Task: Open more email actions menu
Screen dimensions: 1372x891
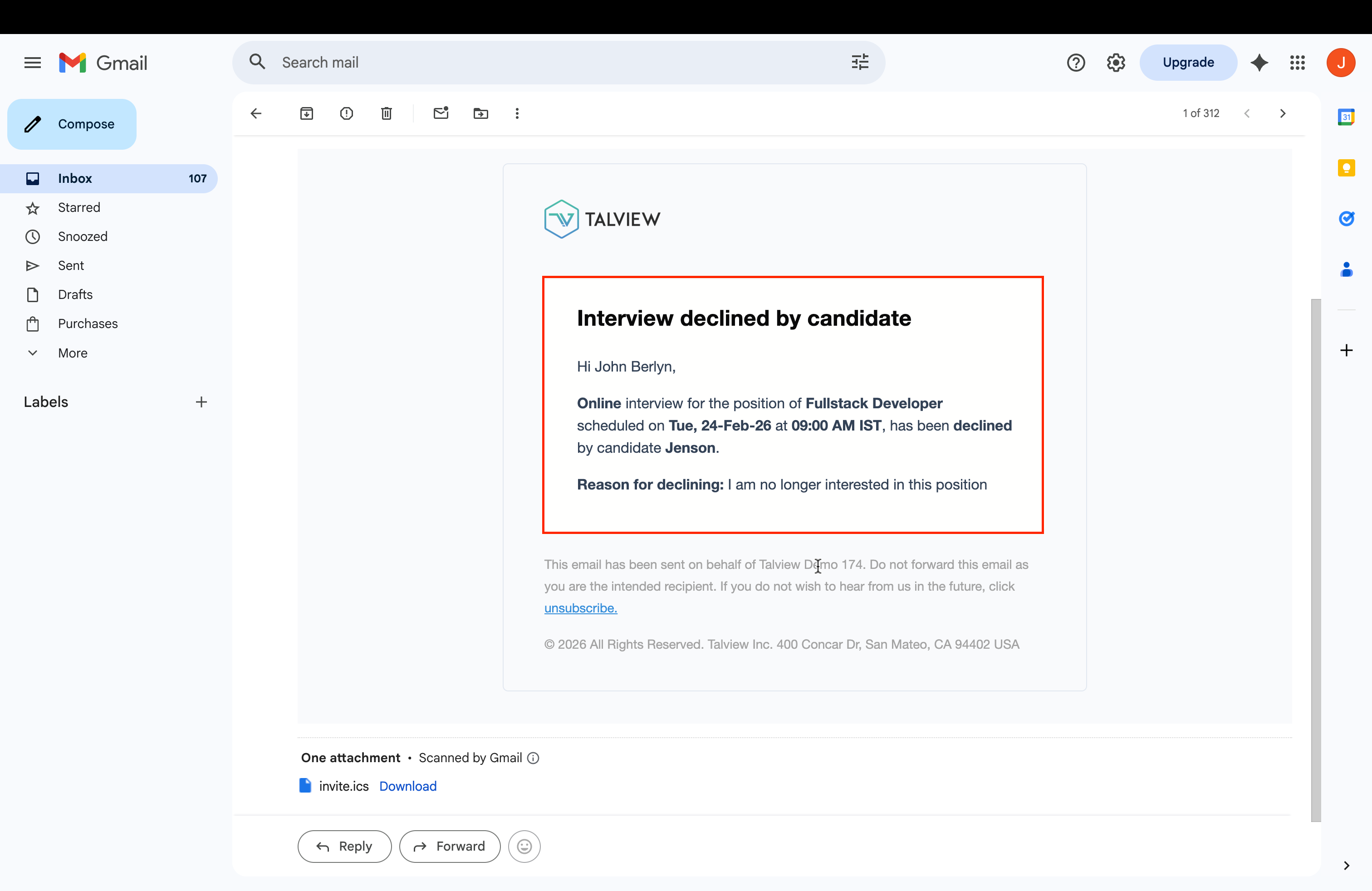Action: pos(517,113)
